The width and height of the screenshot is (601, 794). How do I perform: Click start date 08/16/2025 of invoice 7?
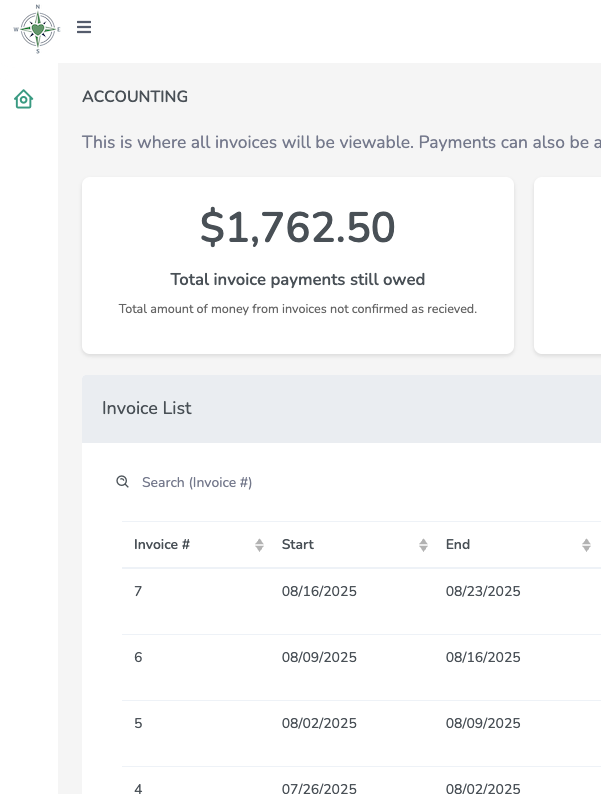point(319,591)
